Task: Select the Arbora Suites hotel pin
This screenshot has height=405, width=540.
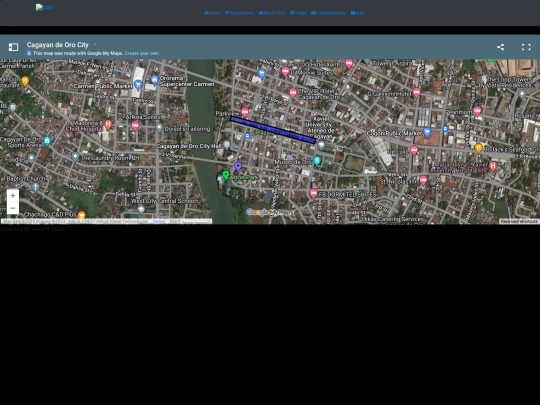Action: tap(135, 126)
